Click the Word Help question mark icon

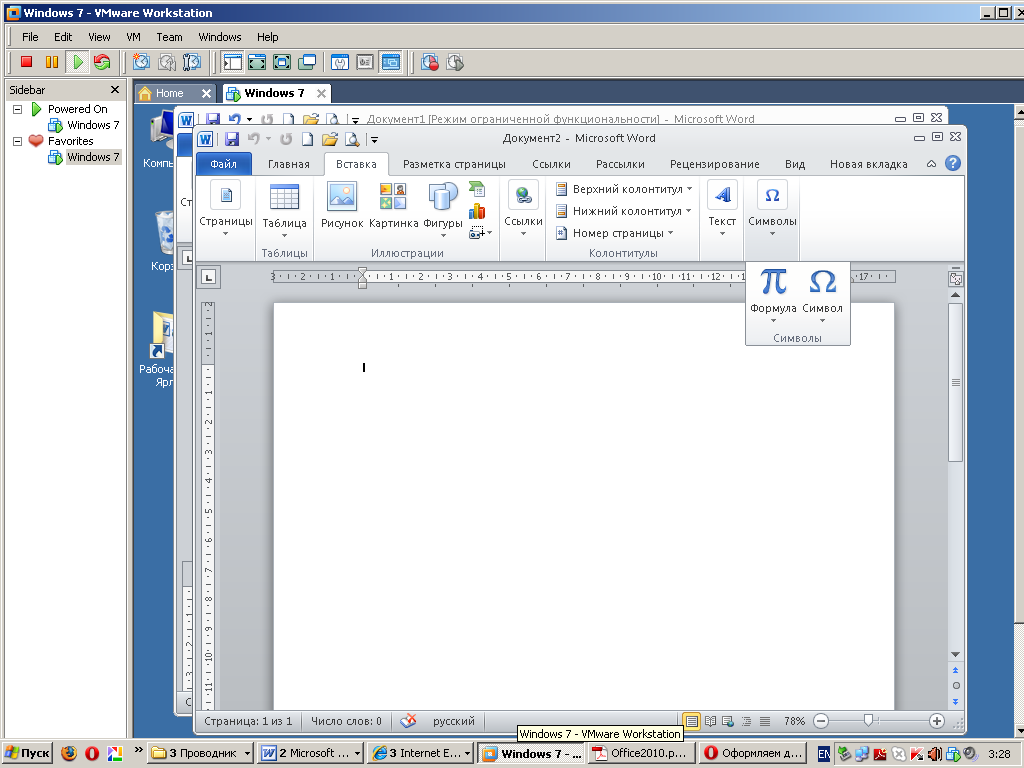(x=953, y=163)
